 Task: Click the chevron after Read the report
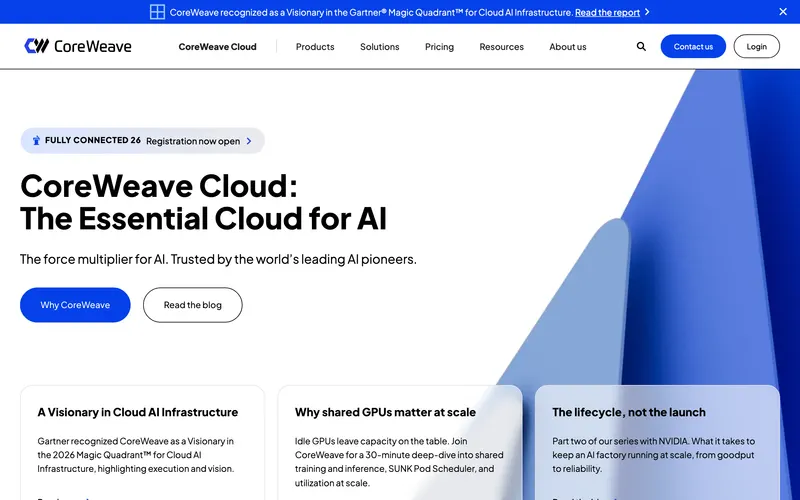pos(647,12)
